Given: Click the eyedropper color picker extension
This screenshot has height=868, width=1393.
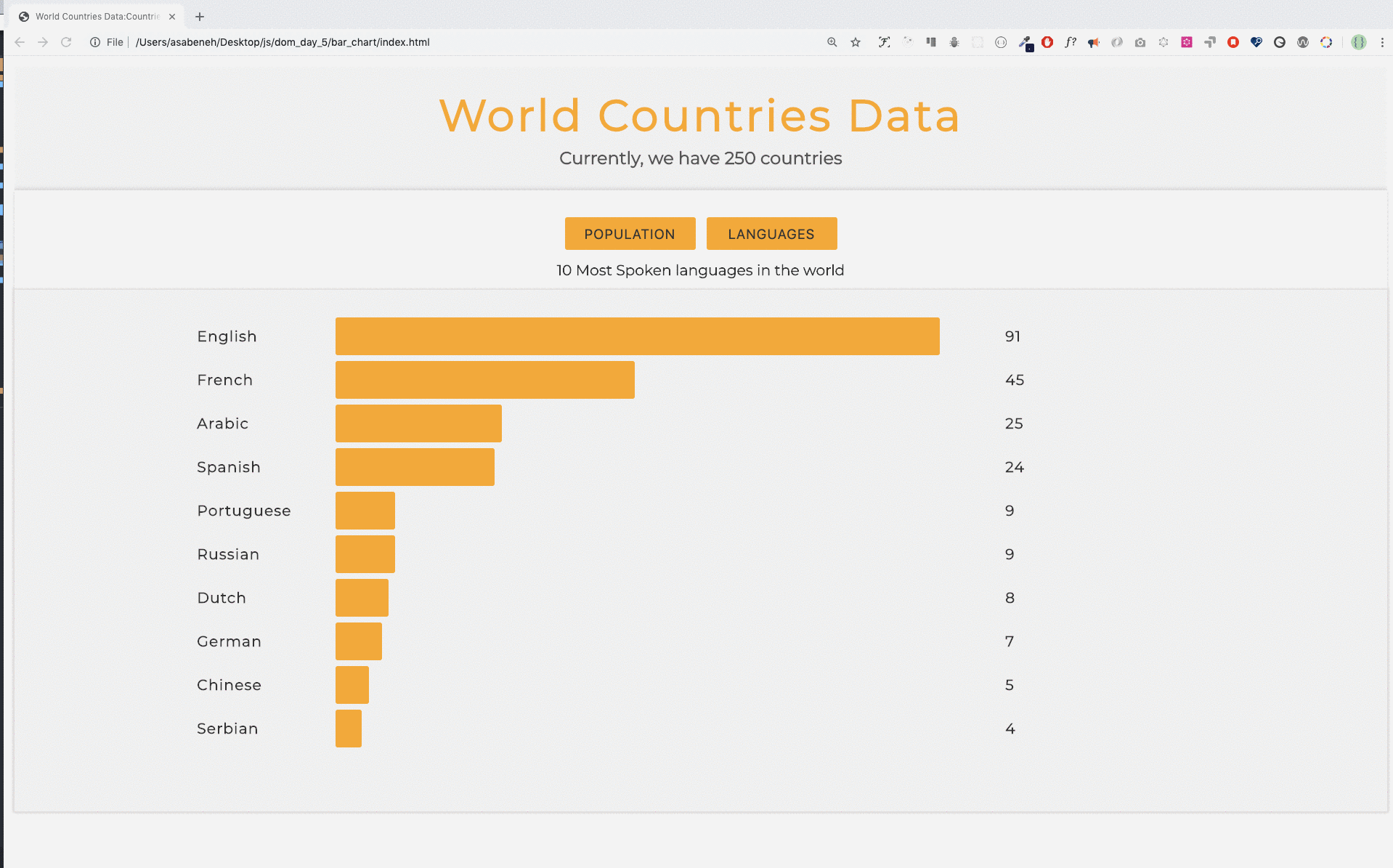Looking at the screenshot, I should click(1024, 42).
